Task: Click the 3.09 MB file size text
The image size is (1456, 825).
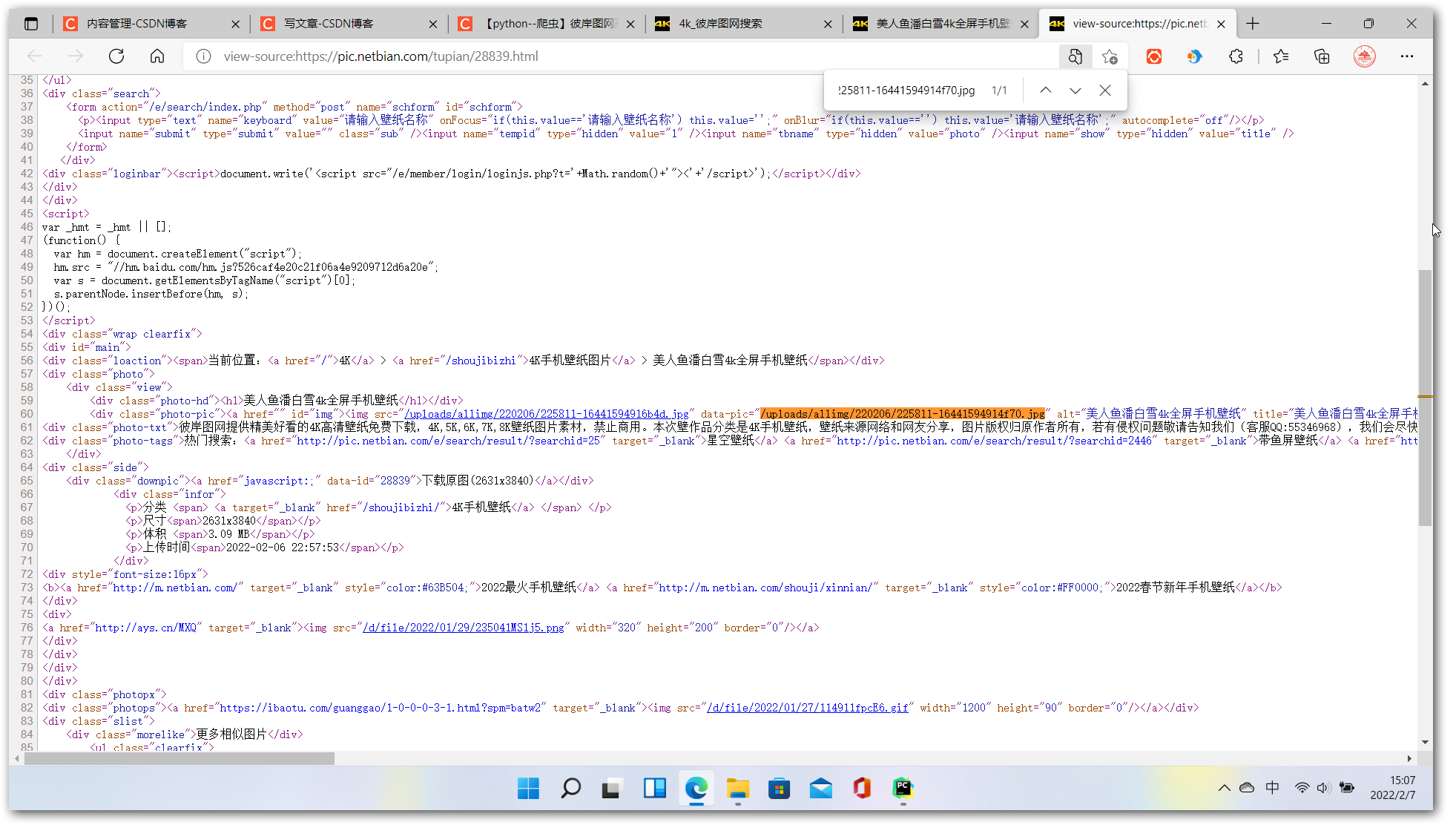Action: tap(229, 534)
